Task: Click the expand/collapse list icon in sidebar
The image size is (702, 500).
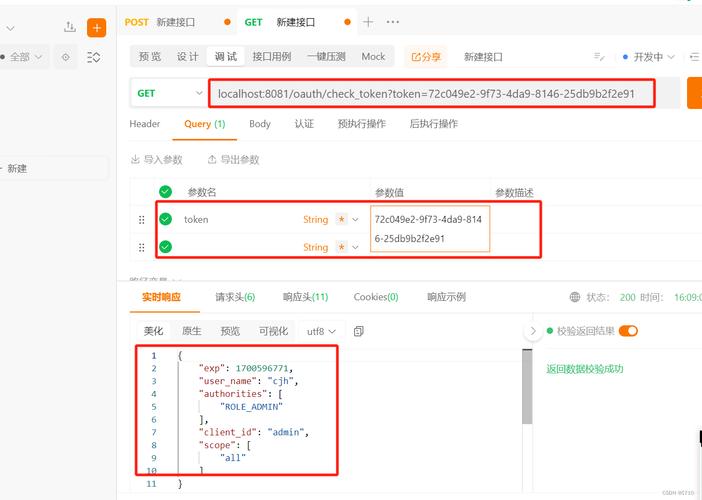Action: (94, 57)
